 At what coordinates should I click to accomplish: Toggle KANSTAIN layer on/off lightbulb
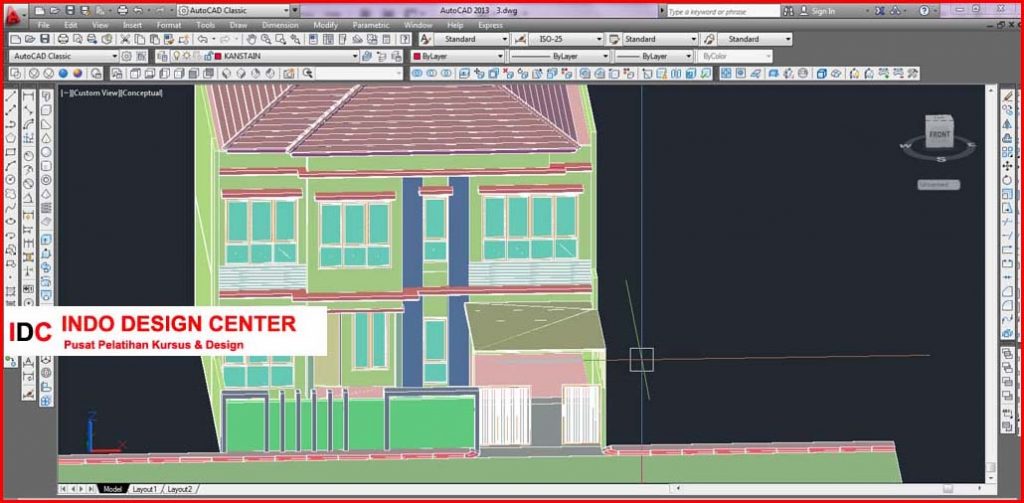coord(176,56)
